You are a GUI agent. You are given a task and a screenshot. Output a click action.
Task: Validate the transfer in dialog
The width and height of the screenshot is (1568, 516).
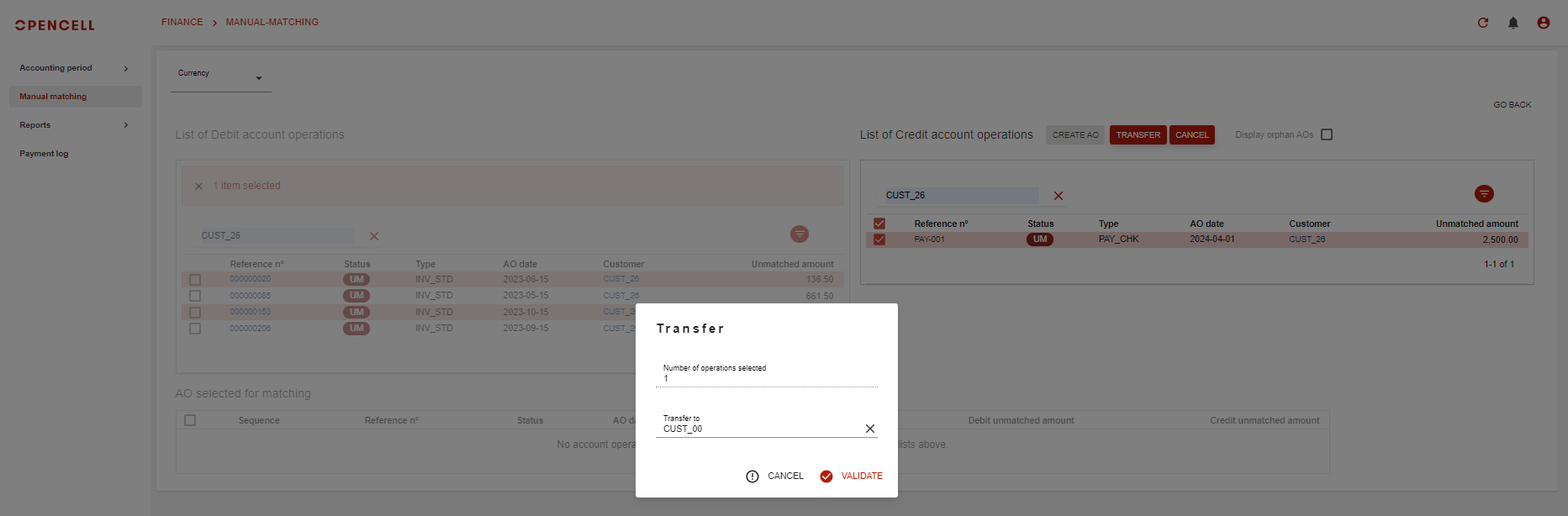point(852,476)
